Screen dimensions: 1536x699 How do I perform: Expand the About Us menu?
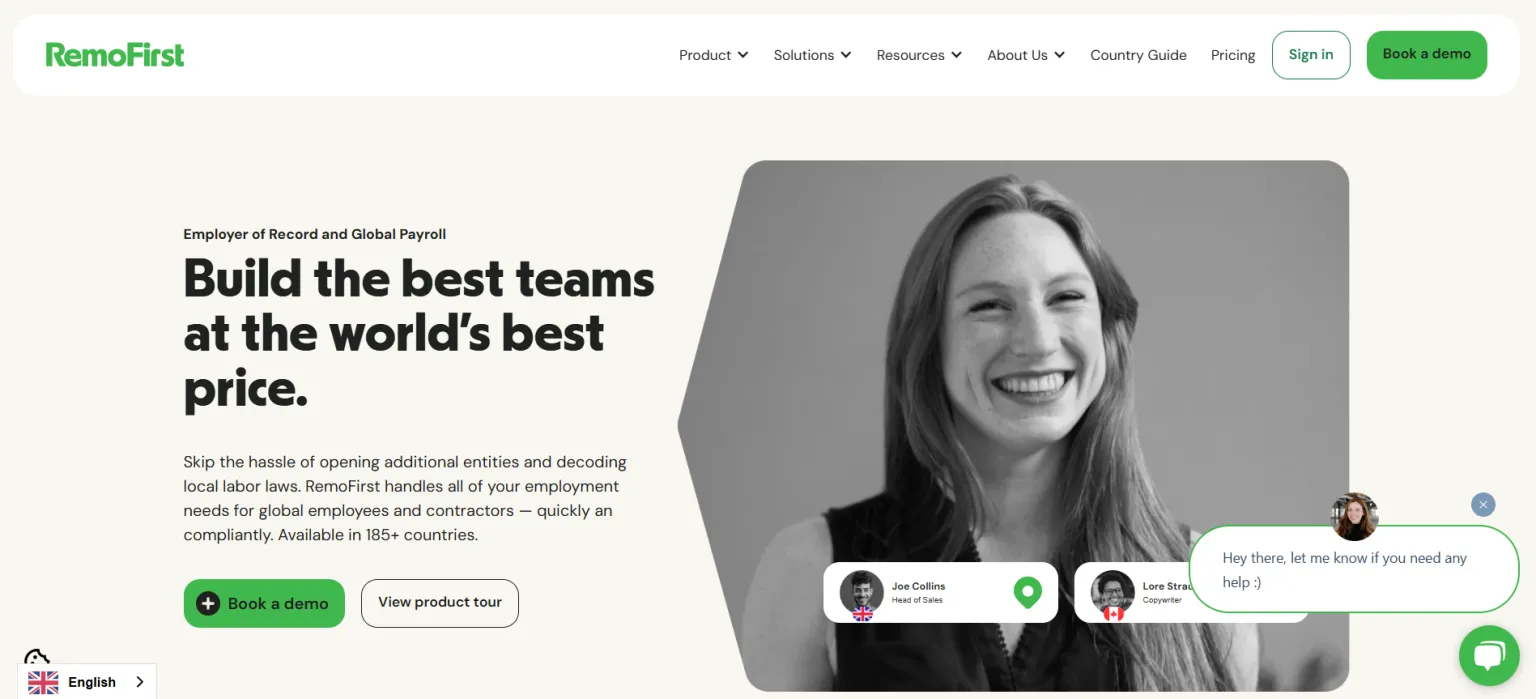click(x=1026, y=55)
